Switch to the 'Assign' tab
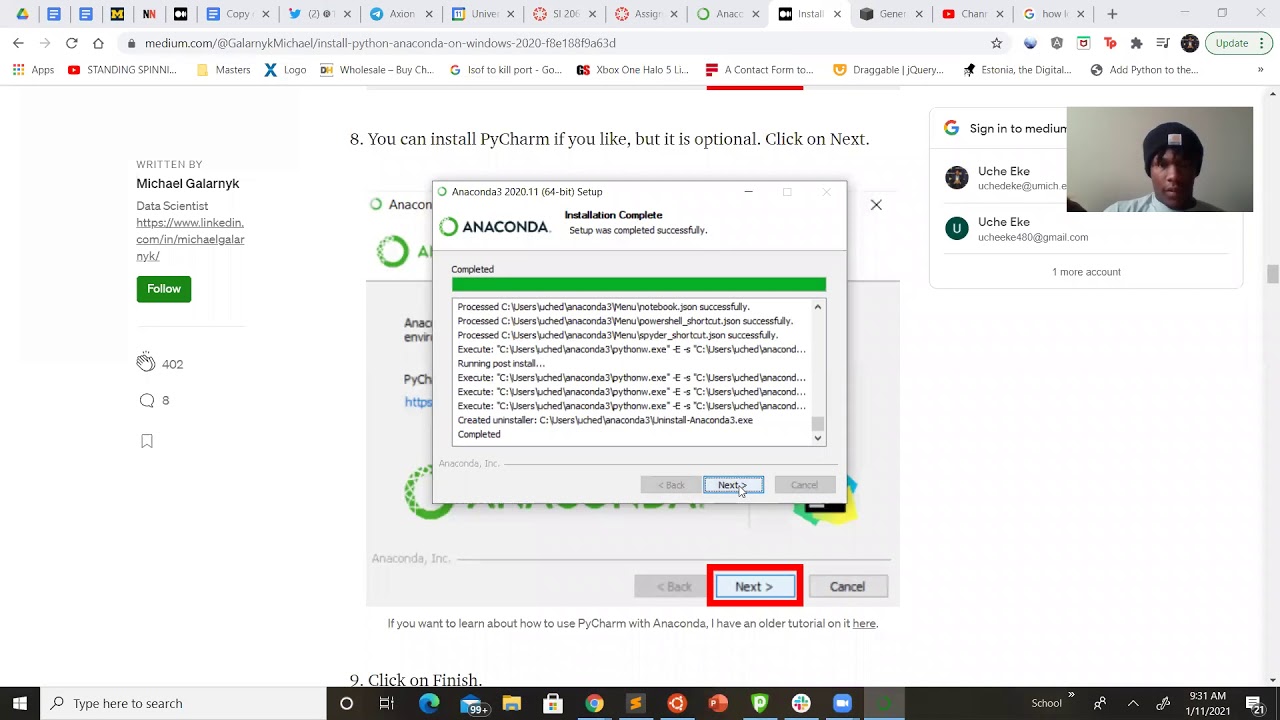Screen dimensions: 1280x720 [646, 14]
